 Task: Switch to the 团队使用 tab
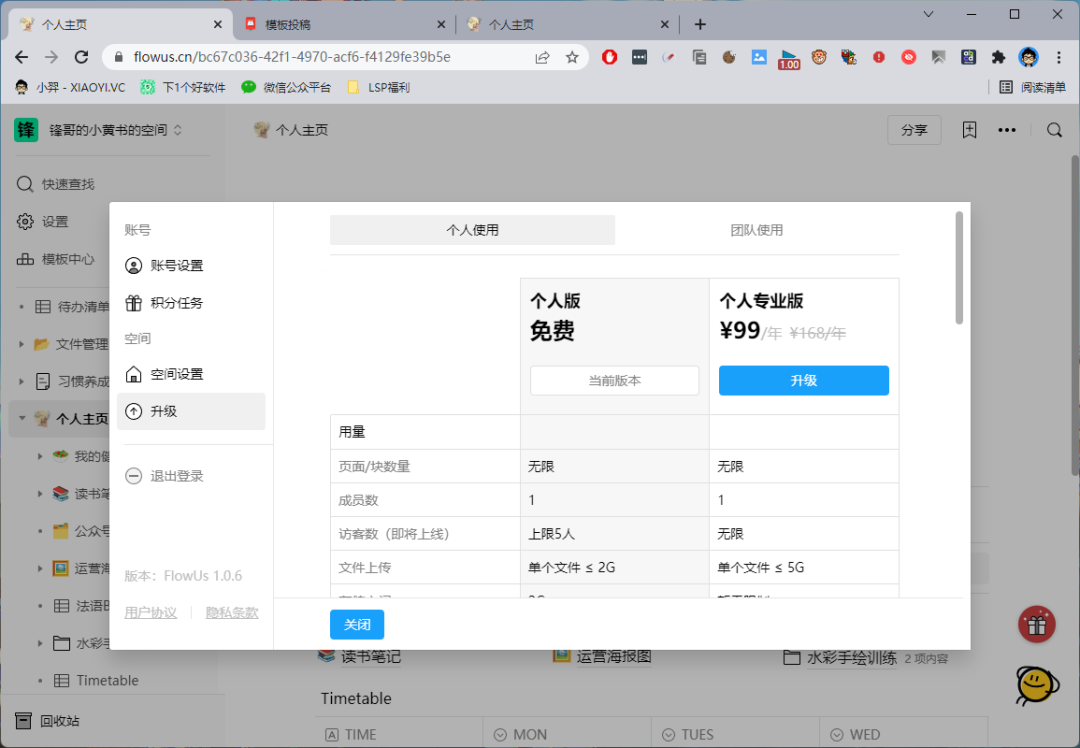click(756, 230)
